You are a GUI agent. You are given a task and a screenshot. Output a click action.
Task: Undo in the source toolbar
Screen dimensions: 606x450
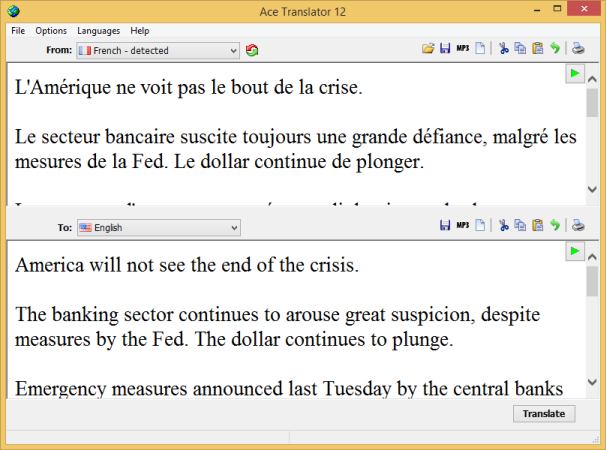555,49
